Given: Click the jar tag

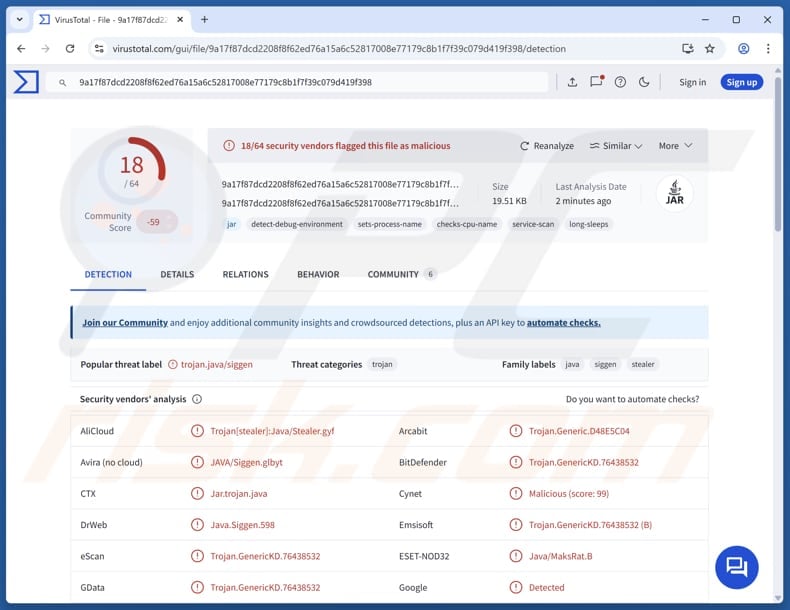Looking at the screenshot, I should click(231, 224).
